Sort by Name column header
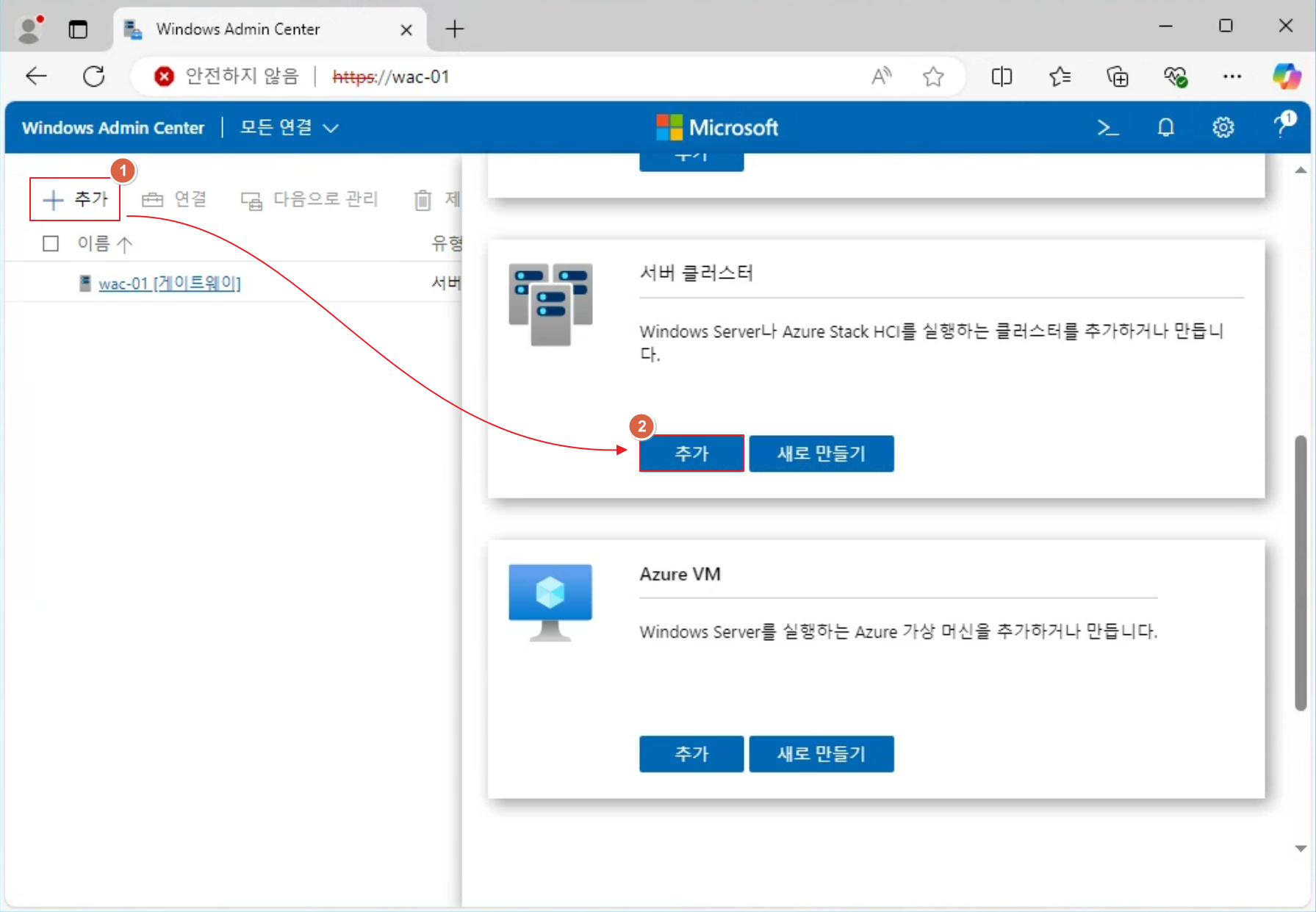 pos(104,243)
